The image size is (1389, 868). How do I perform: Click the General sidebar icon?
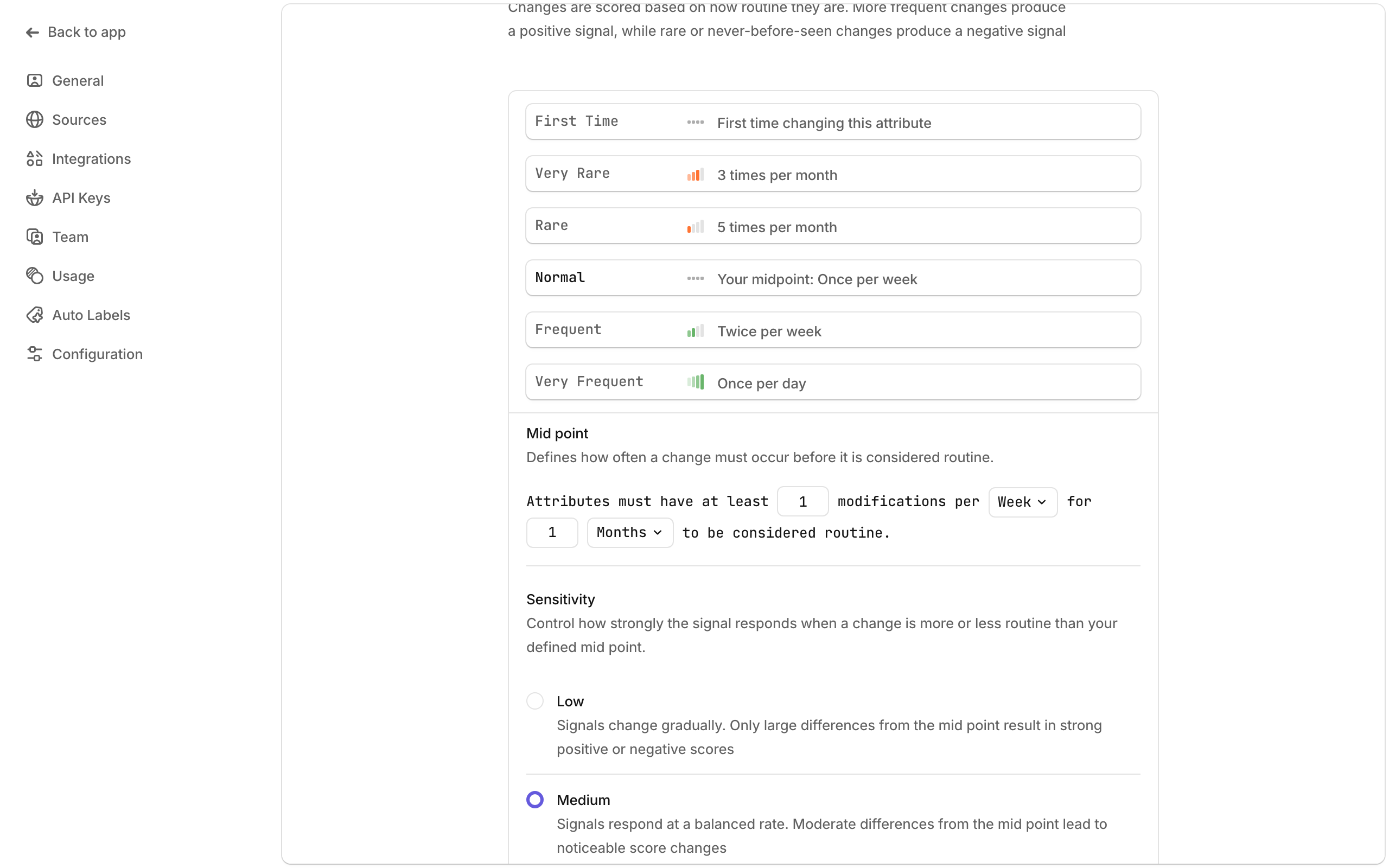(x=34, y=80)
